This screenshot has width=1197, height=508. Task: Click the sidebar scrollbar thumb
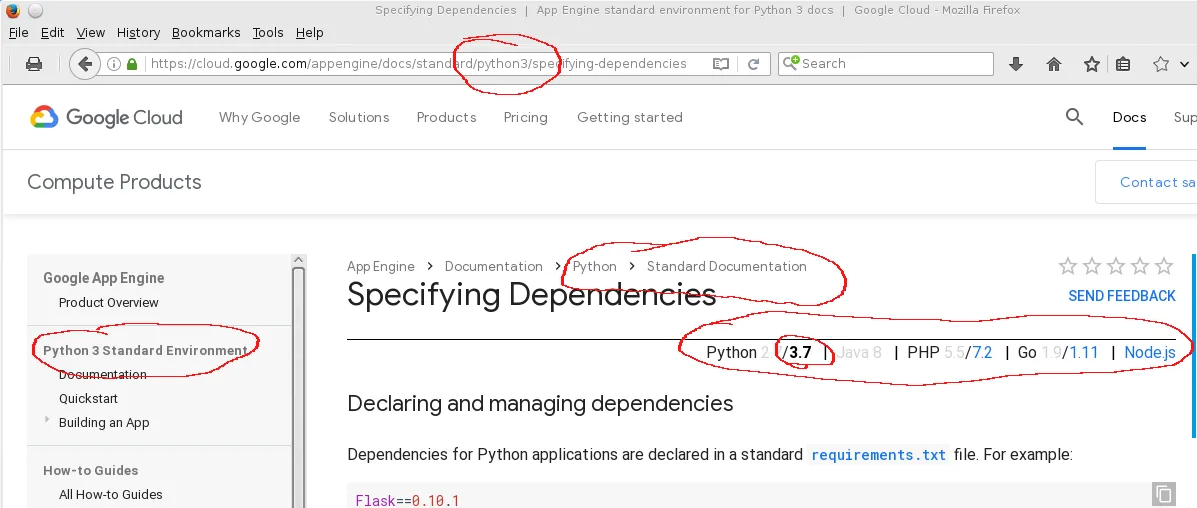point(298,386)
